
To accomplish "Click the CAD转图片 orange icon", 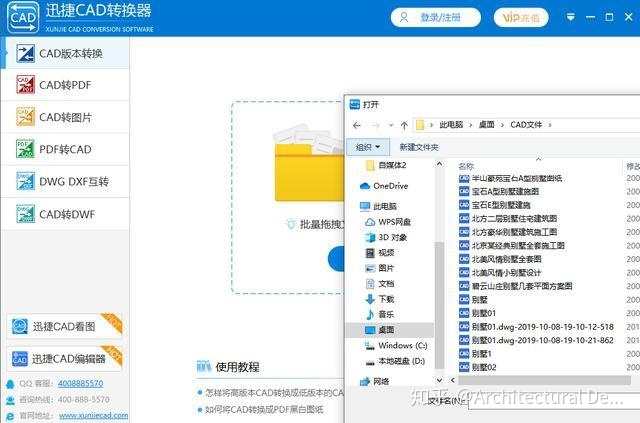I will (25, 117).
